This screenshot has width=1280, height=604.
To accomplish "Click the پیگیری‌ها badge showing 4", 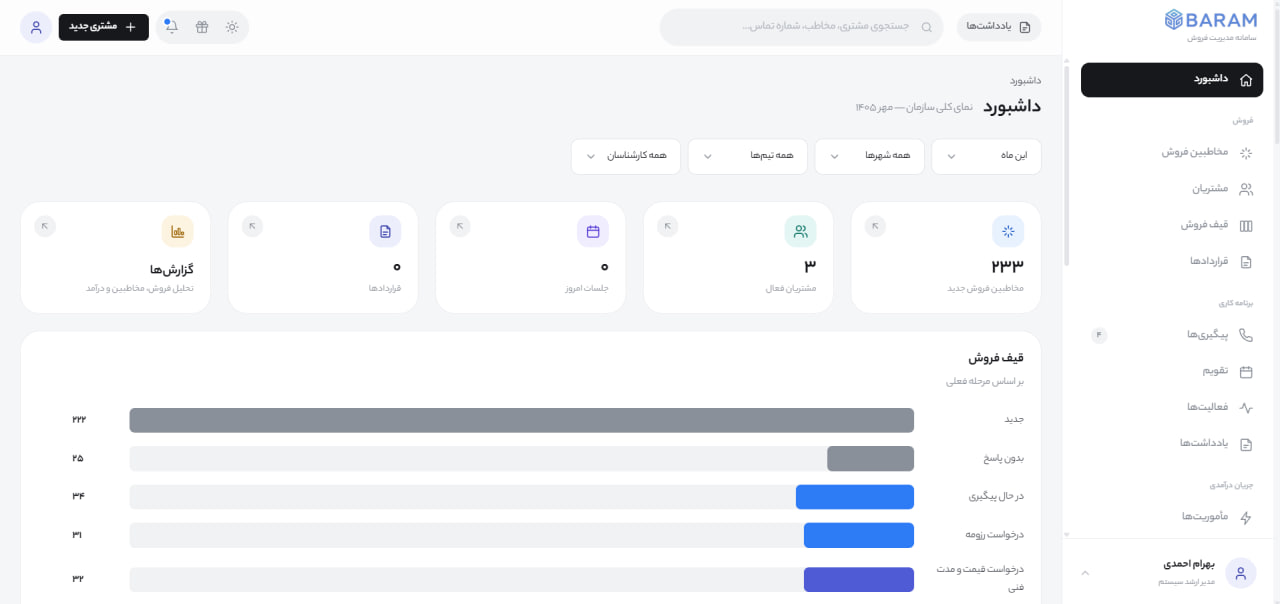I will (x=1099, y=335).
